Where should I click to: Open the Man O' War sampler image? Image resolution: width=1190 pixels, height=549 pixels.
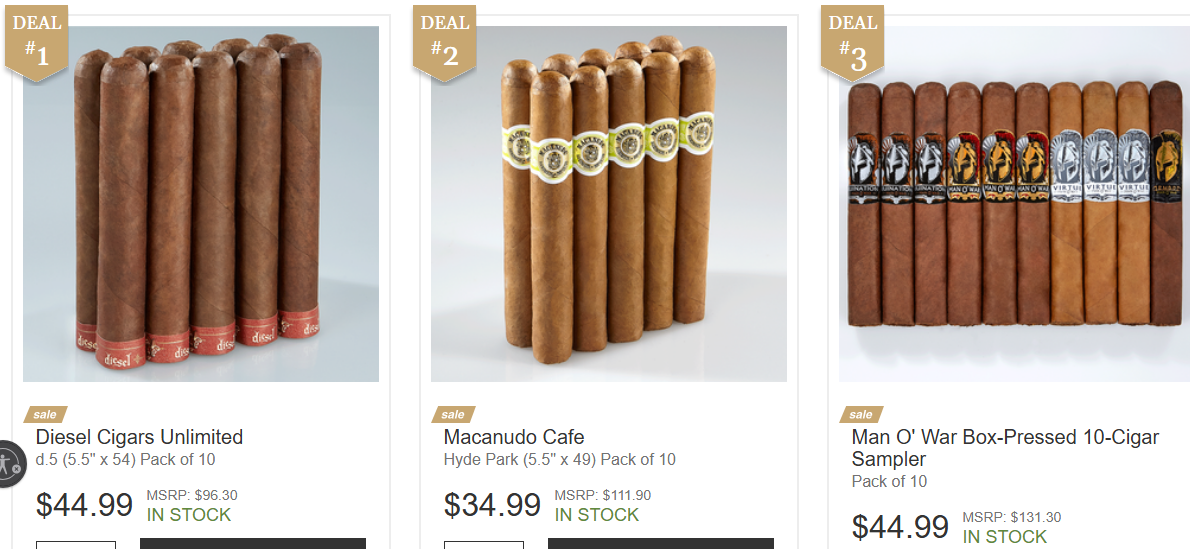coord(1015,204)
